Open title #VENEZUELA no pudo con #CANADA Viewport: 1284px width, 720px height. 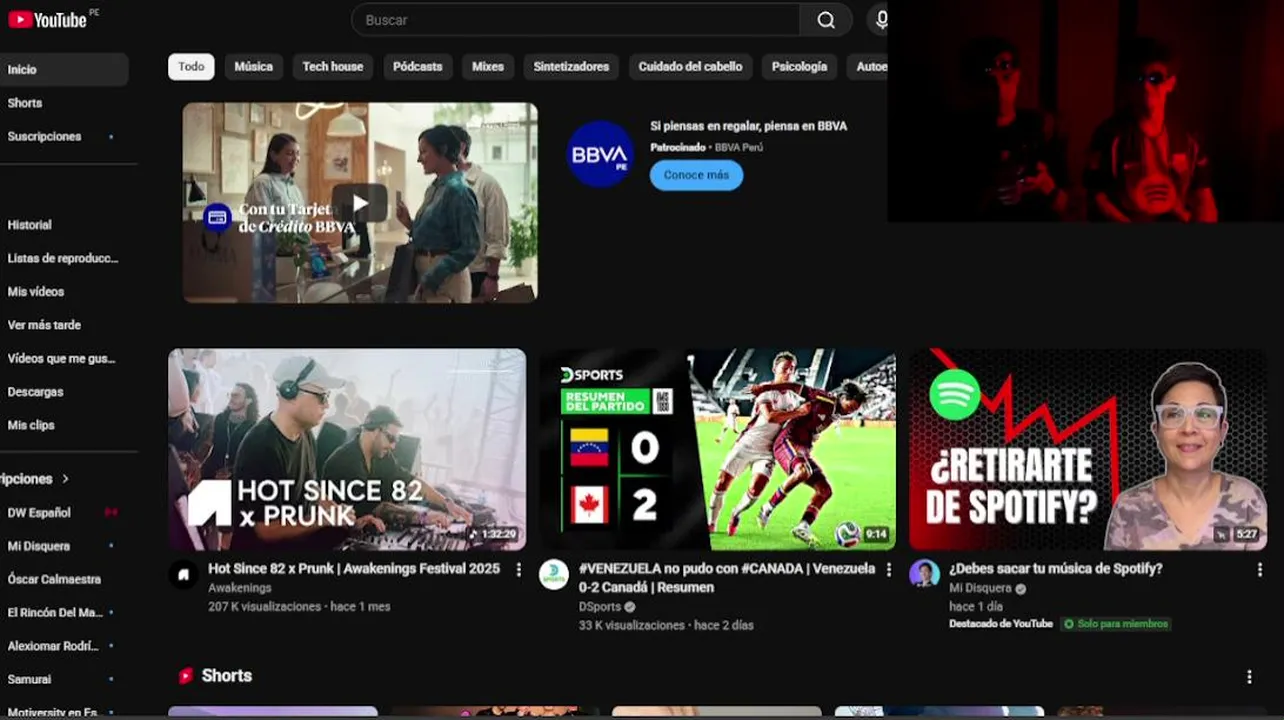tap(727, 578)
